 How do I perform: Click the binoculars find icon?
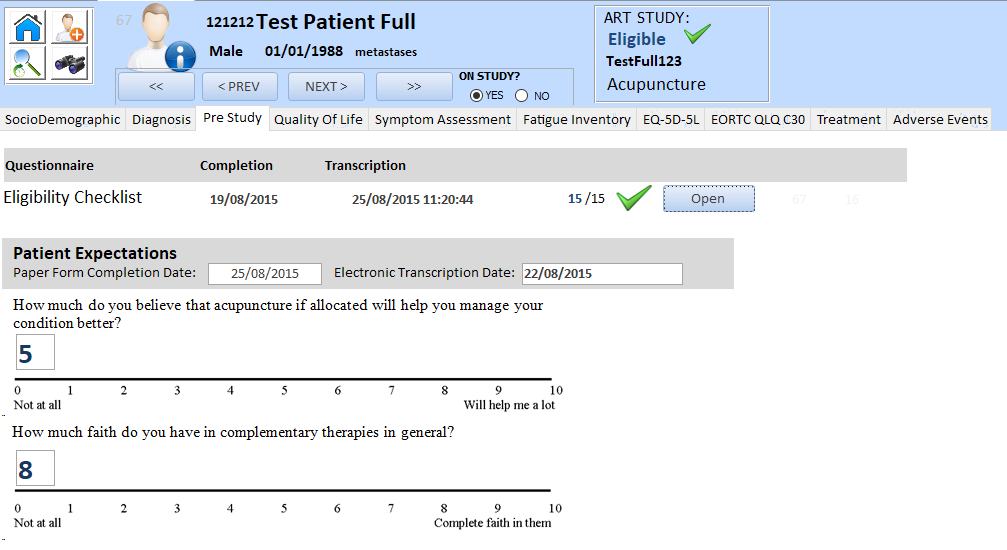(69, 64)
